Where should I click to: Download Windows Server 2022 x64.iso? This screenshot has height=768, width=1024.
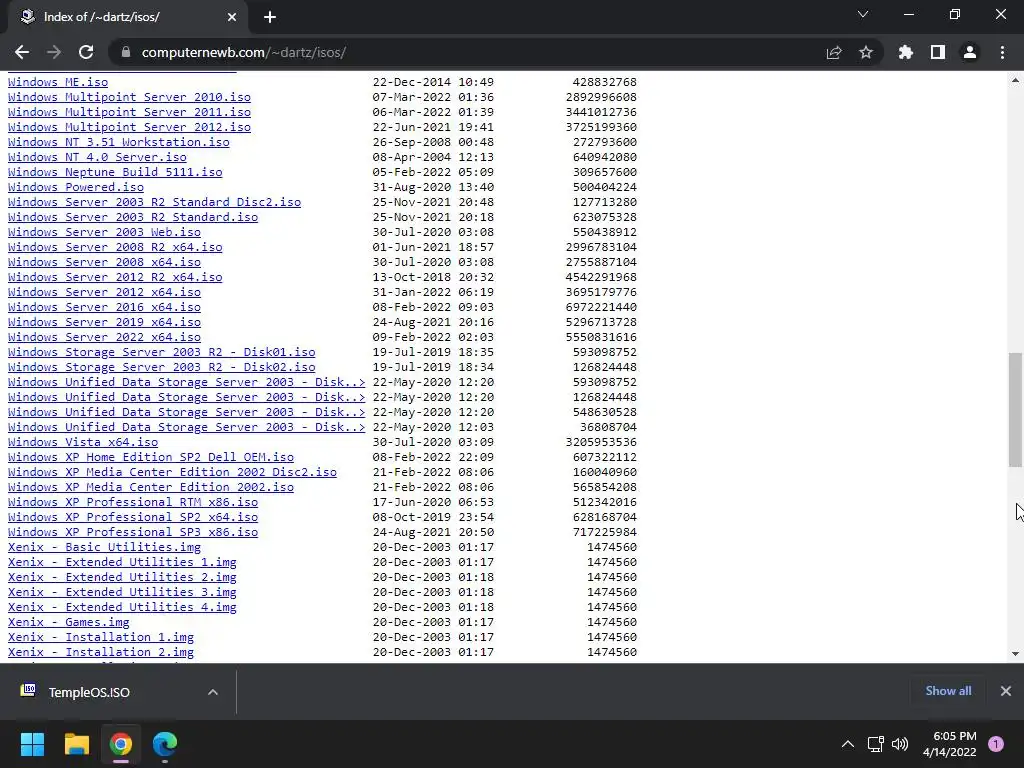click(104, 338)
